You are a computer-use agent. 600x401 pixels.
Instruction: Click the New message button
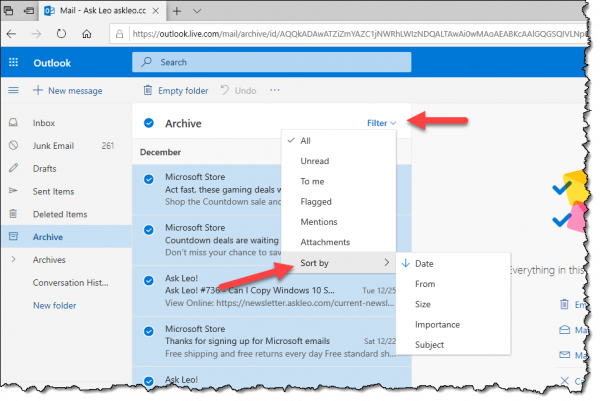67,90
